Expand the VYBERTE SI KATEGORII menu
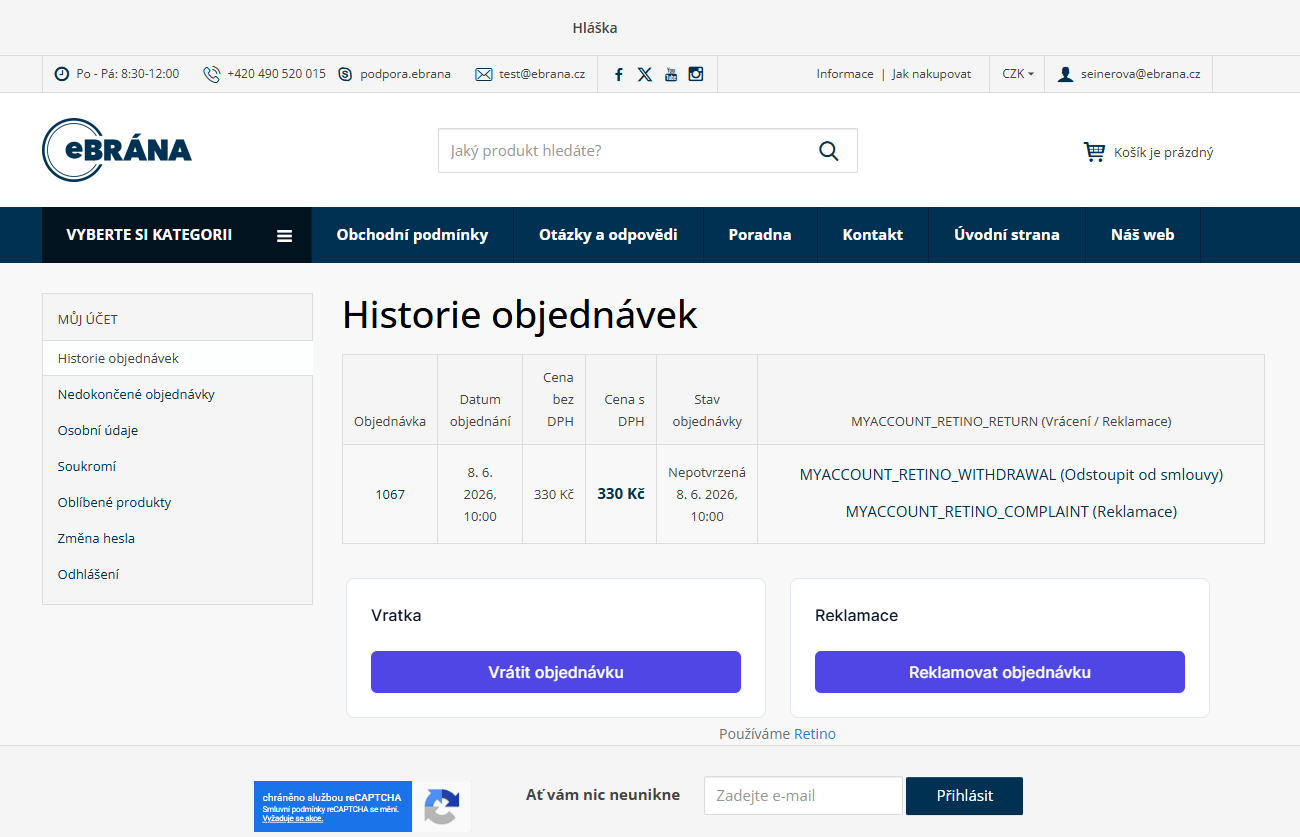This screenshot has width=1300, height=837. click(177, 235)
